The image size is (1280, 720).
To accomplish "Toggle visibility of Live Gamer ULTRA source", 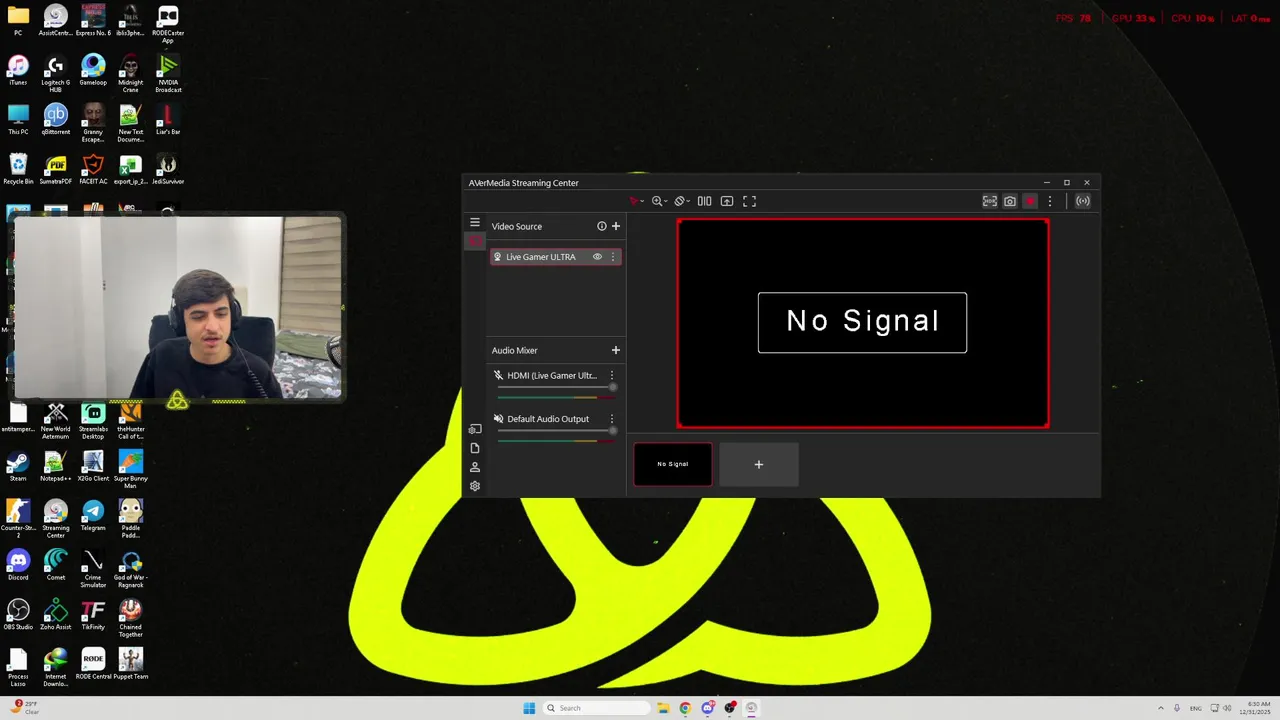I will click(x=597, y=257).
